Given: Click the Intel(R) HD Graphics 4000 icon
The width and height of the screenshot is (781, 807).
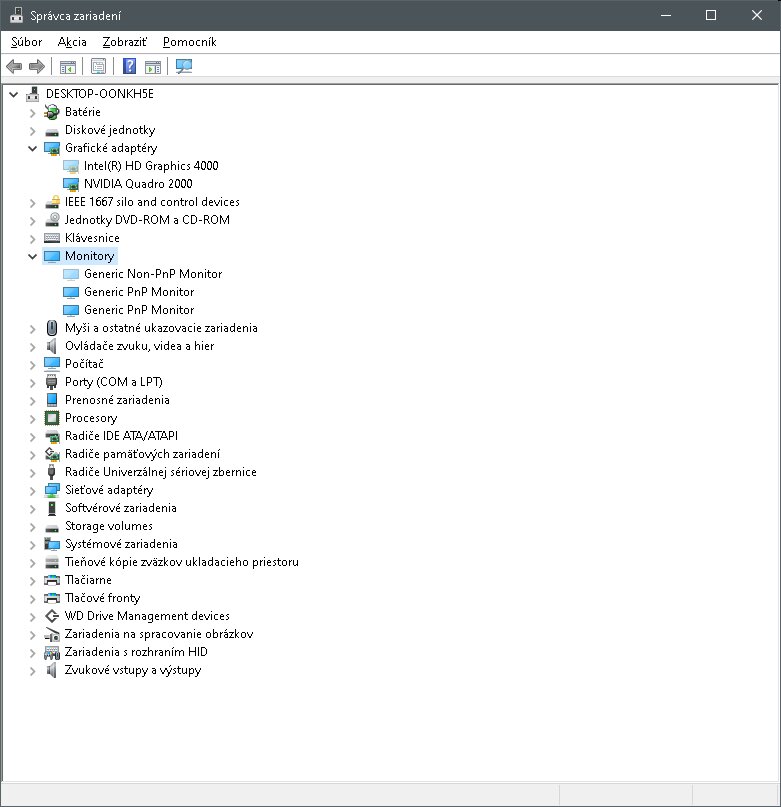Looking at the screenshot, I should [71, 166].
